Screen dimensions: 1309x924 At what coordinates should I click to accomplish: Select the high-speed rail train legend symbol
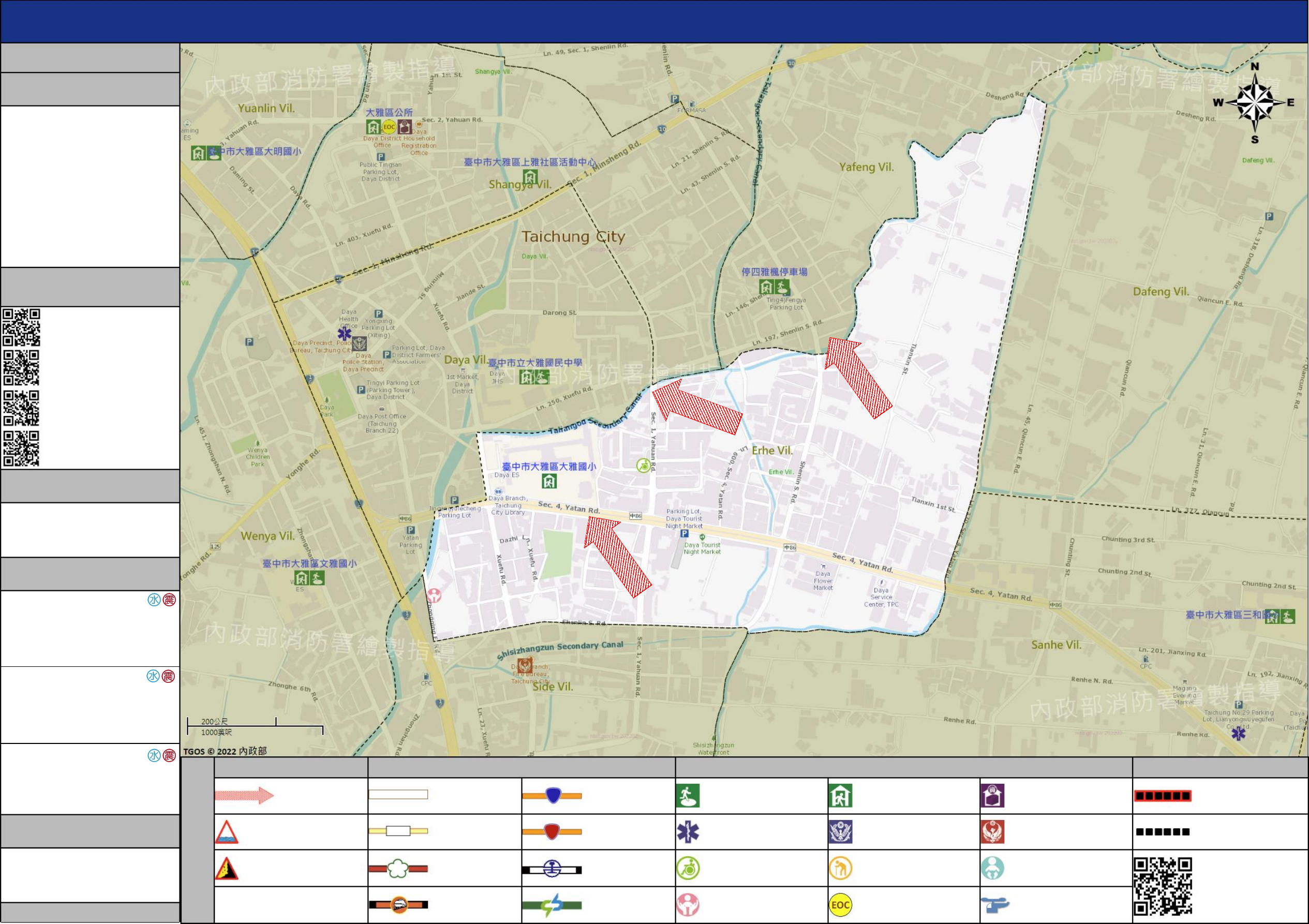pyautogui.click(x=398, y=905)
